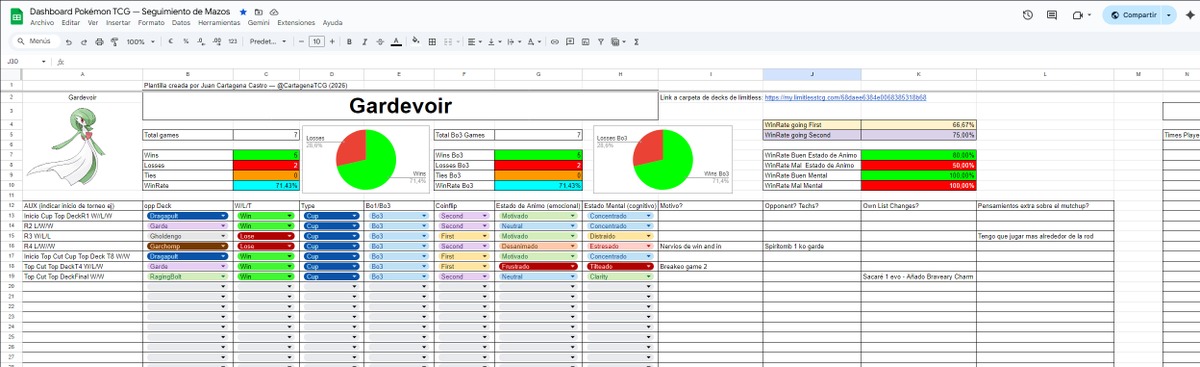This screenshot has height=367, width=1200.
Task: Activate the paint format tool
Action: point(113,42)
